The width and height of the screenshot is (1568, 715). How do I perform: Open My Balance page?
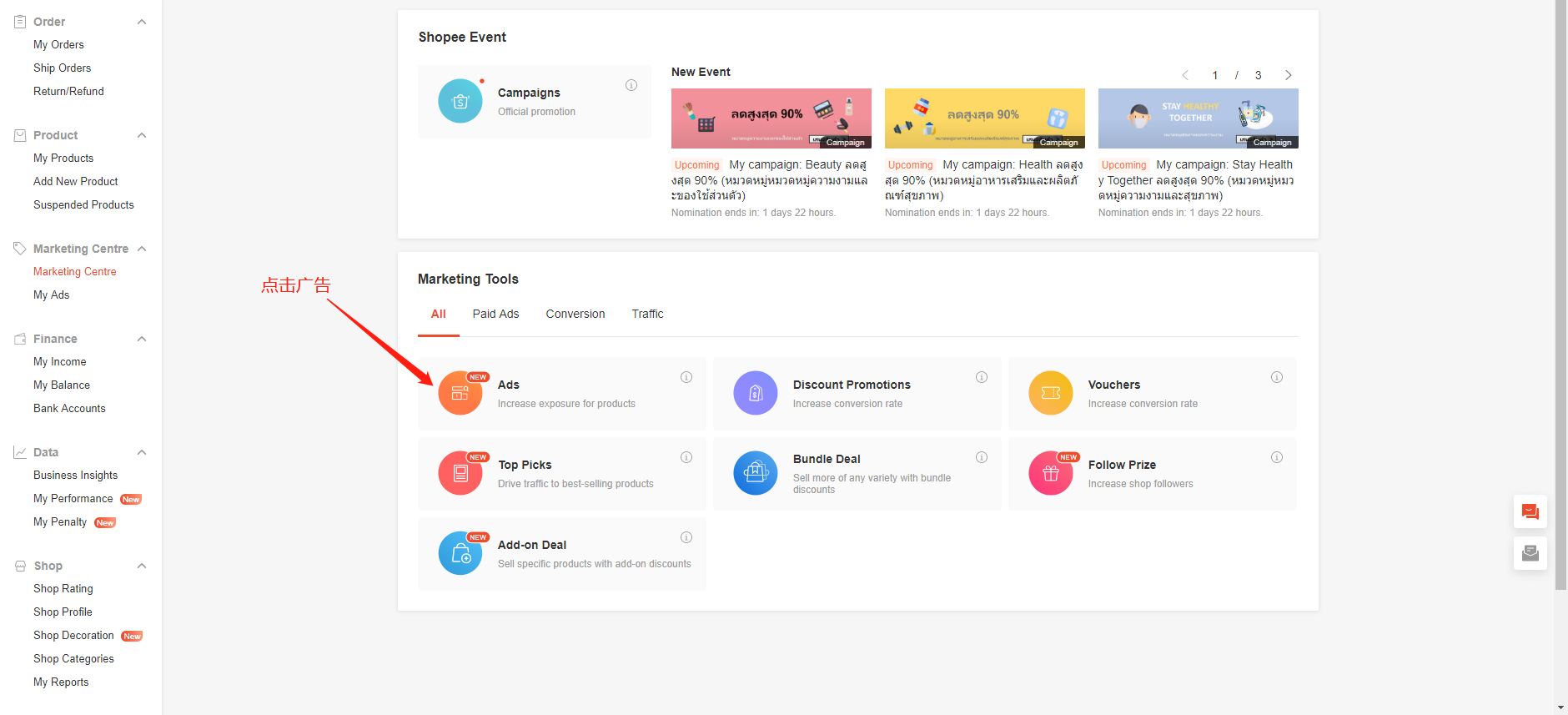point(62,385)
